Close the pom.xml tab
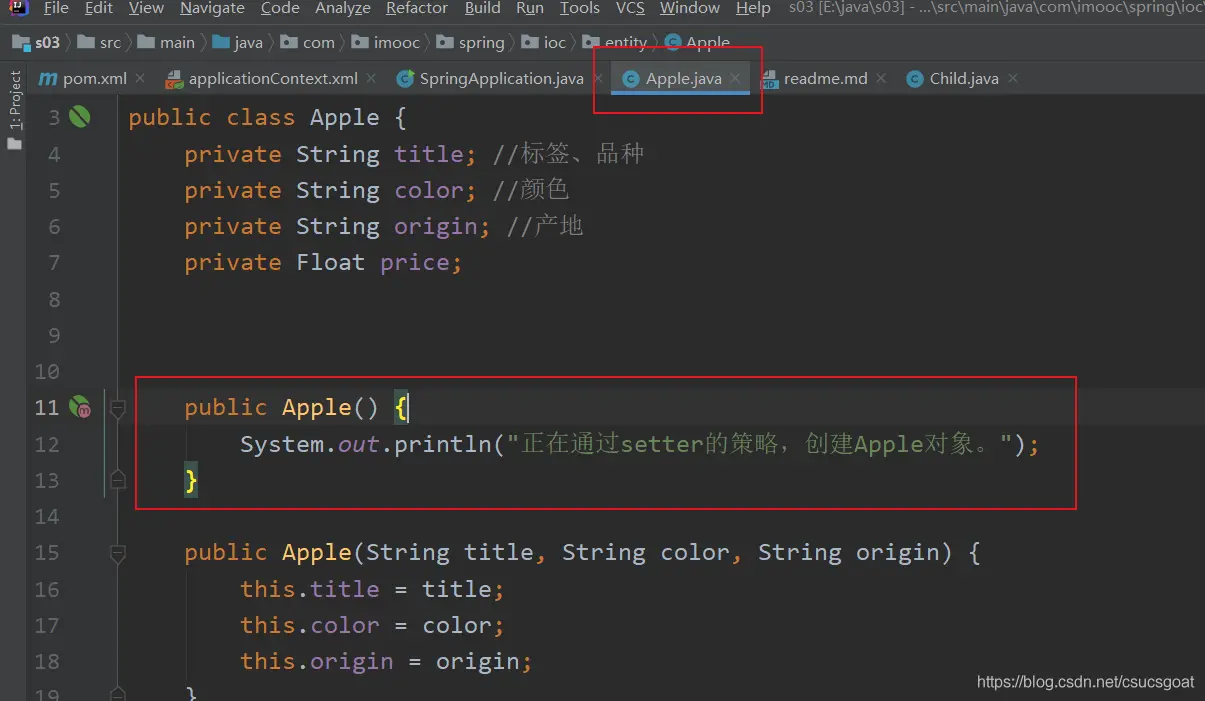This screenshot has height=701, width=1205. [140, 79]
